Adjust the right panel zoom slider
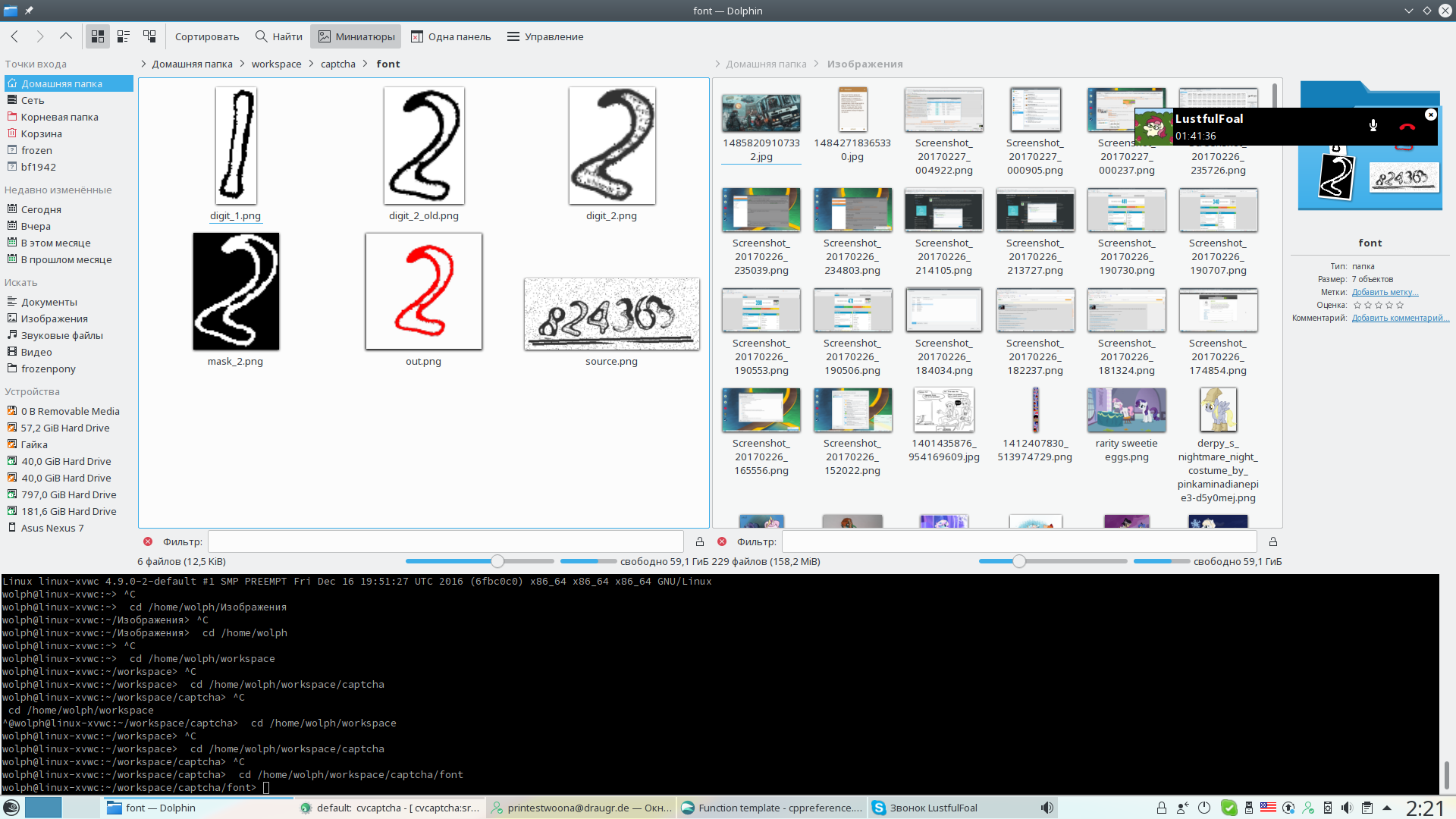This screenshot has width=1456, height=819. [1019, 561]
